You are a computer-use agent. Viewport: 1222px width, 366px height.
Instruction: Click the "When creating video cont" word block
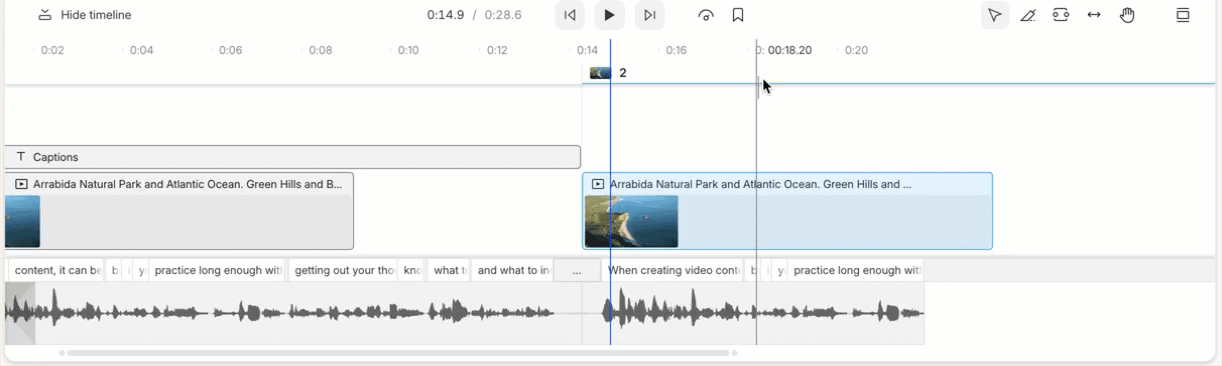point(674,270)
